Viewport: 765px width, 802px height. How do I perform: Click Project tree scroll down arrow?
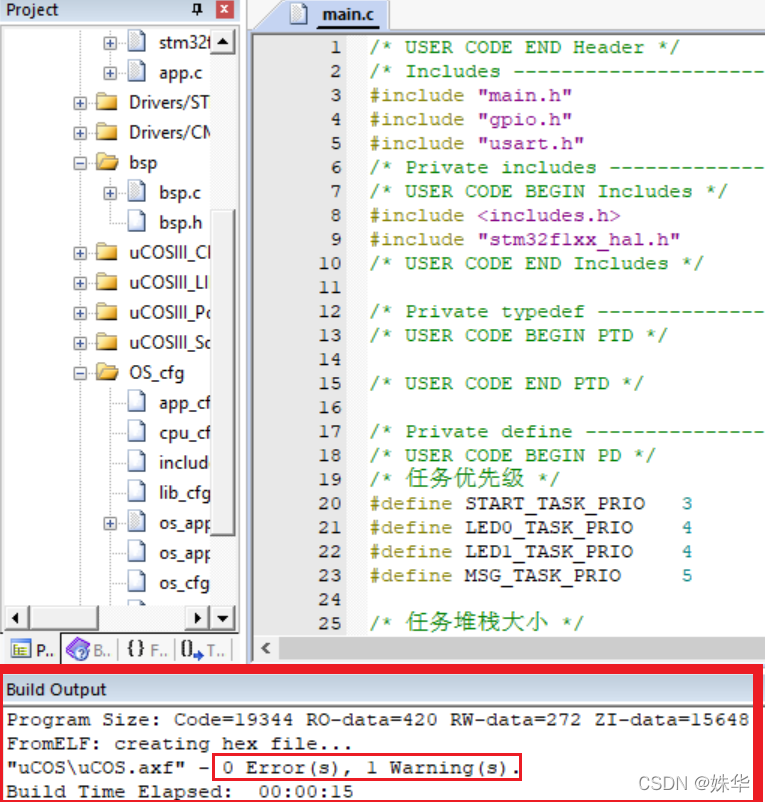(x=223, y=618)
